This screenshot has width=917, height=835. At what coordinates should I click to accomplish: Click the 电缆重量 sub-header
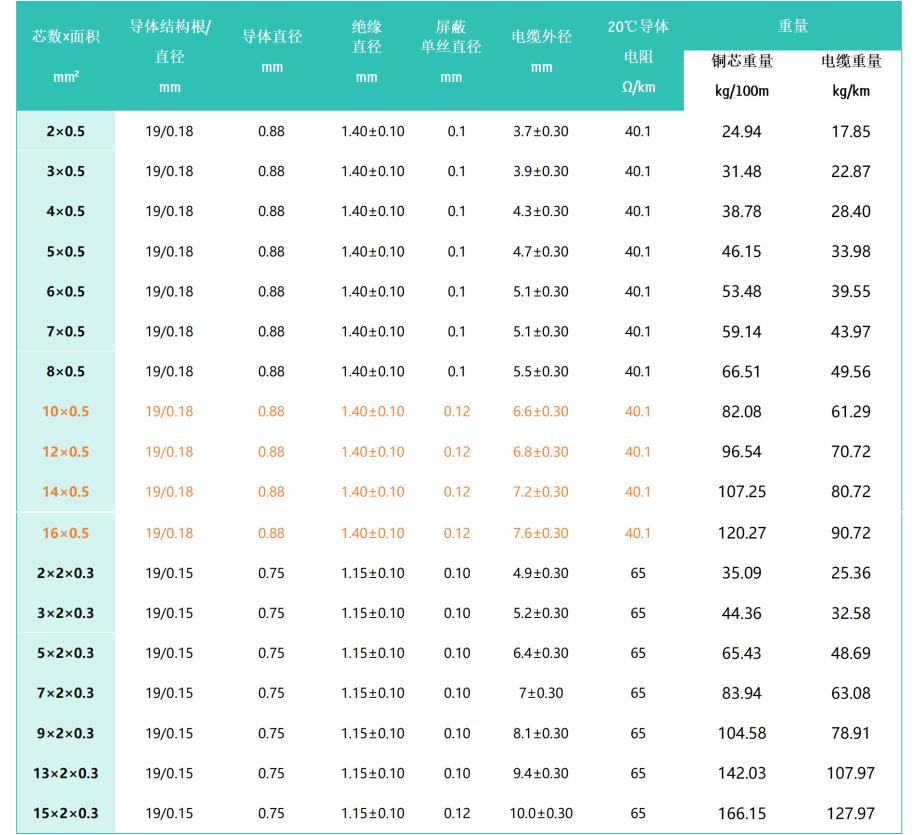(x=851, y=62)
